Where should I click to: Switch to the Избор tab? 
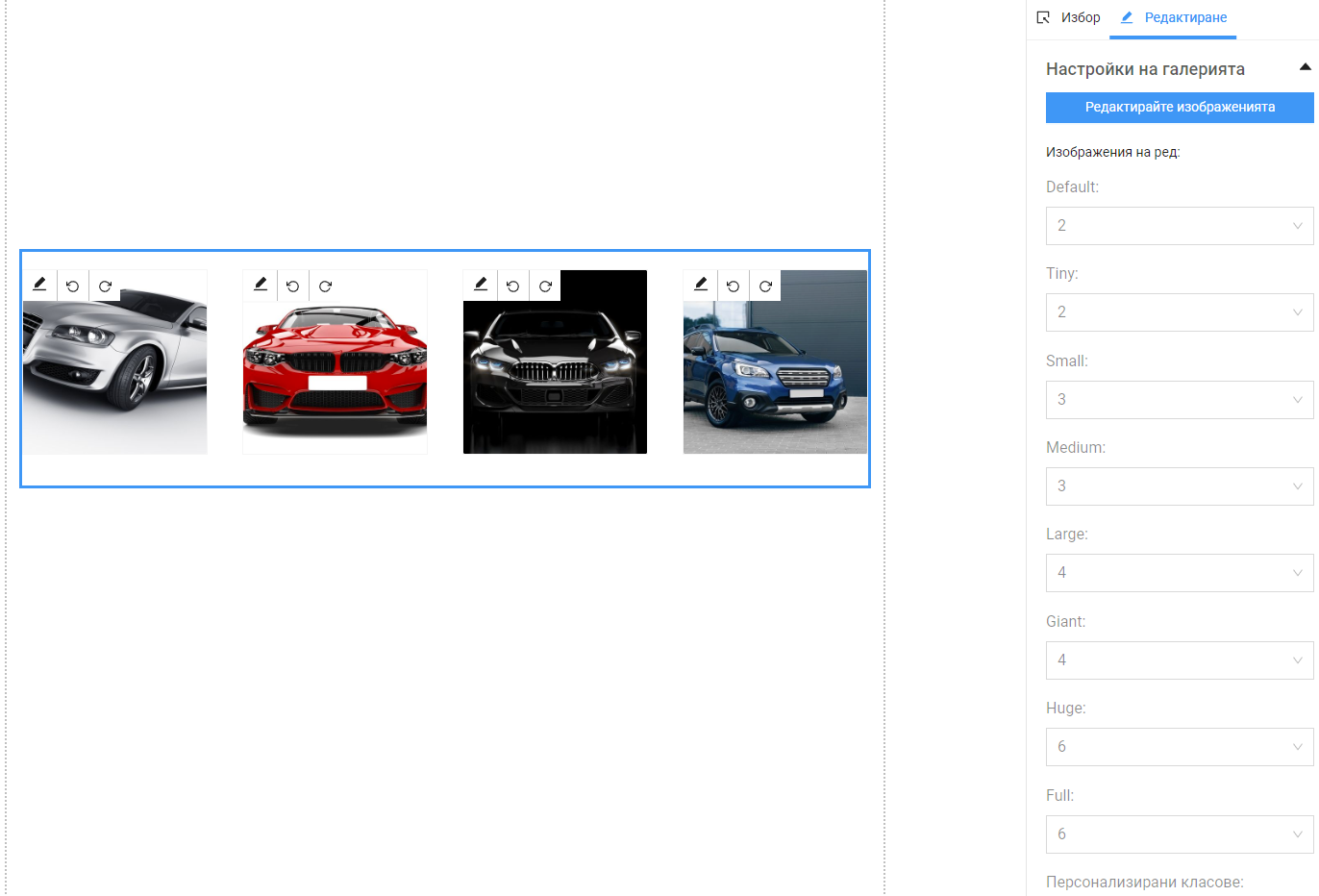point(1068,18)
